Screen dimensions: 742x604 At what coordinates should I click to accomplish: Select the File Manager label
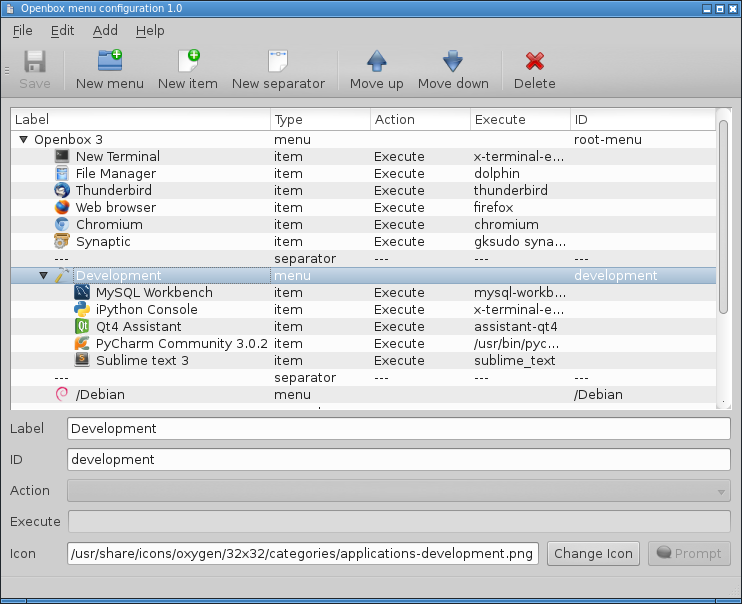(116, 174)
